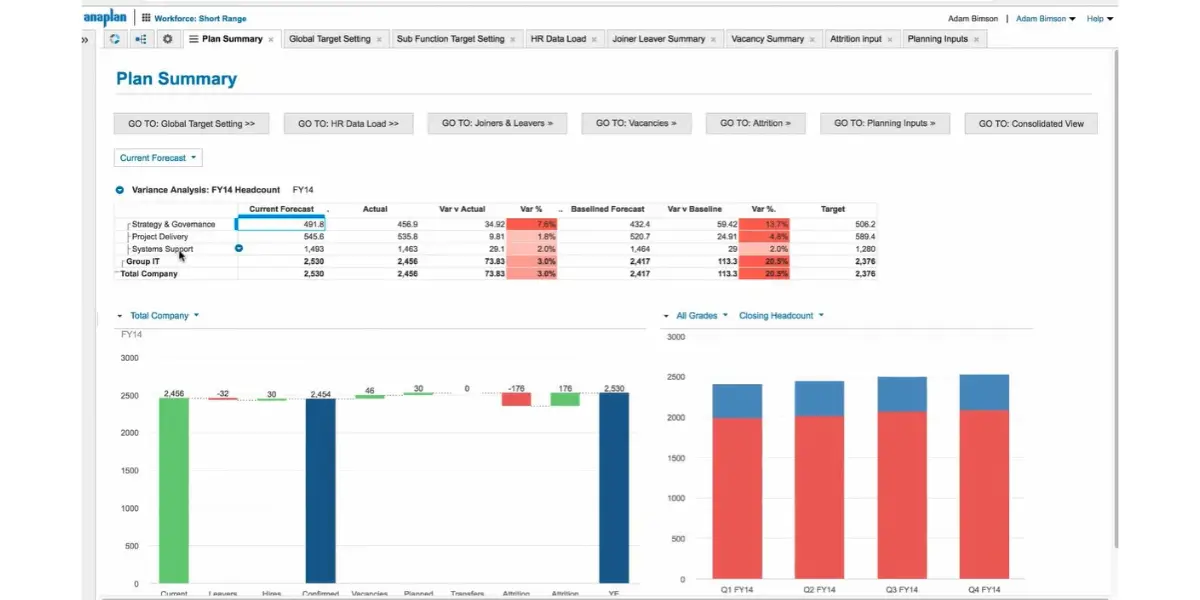Click the green Current bar in waterfall chart
The height and width of the screenshot is (600, 1200).
[174, 490]
